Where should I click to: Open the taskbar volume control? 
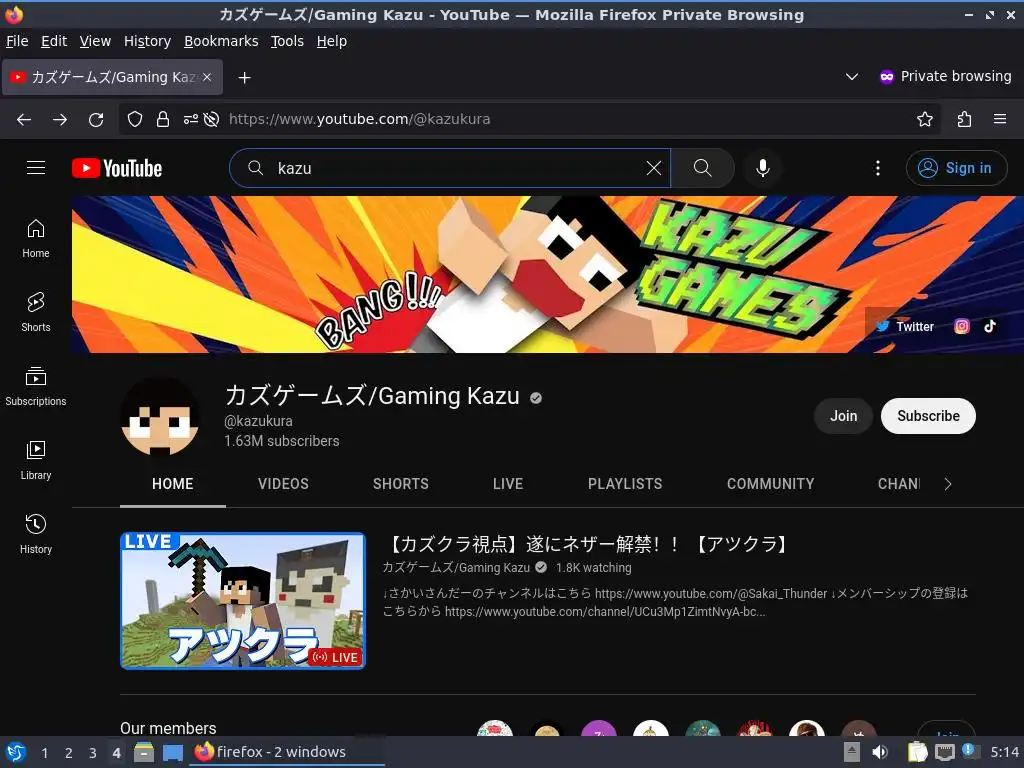pos(880,752)
